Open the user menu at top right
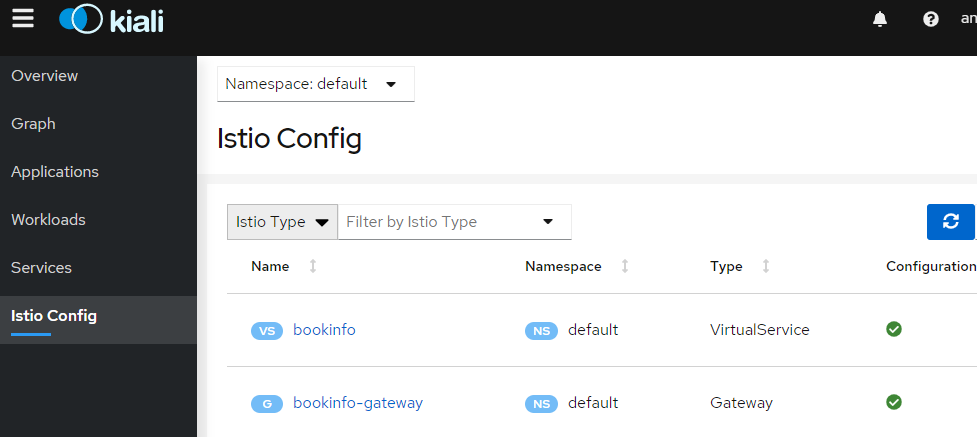Image resolution: width=977 pixels, height=437 pixels. 968,19
